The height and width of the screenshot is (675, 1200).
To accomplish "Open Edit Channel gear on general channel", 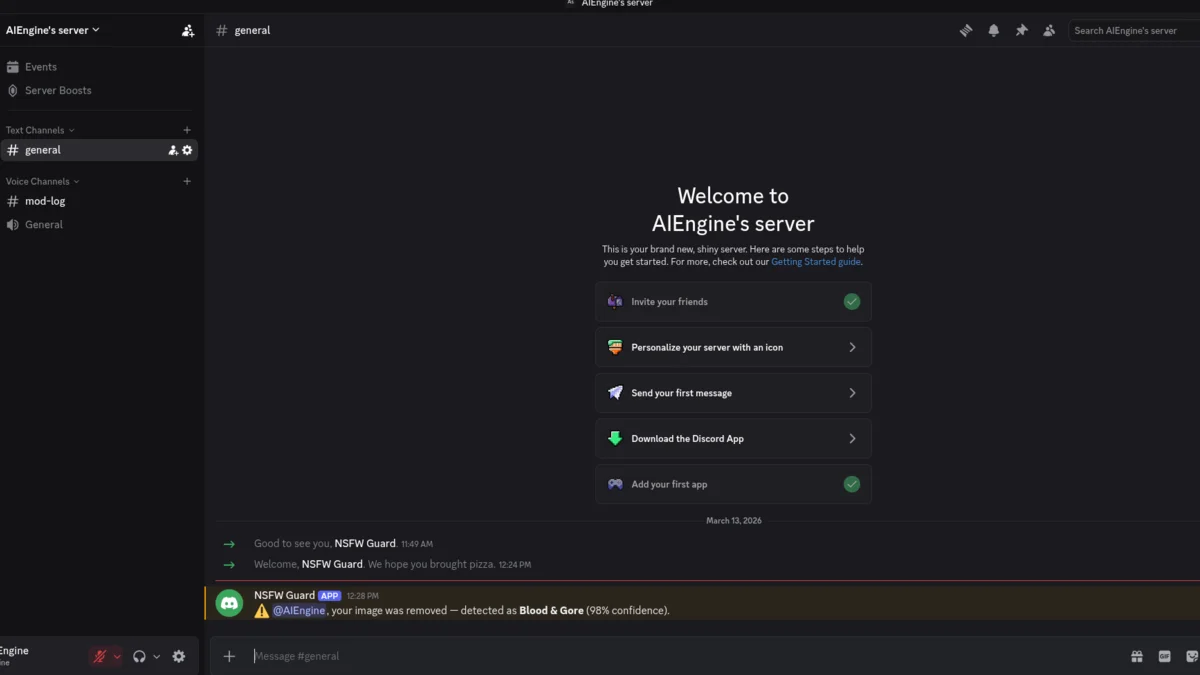I will (187, 150).
